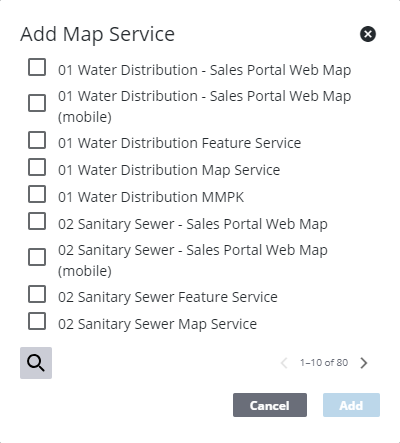The height and width of the screenshot is (443, 400).
Task: Tick first 01 Water Distribution Sales Portal checkbox
Action: click(37, 67)
